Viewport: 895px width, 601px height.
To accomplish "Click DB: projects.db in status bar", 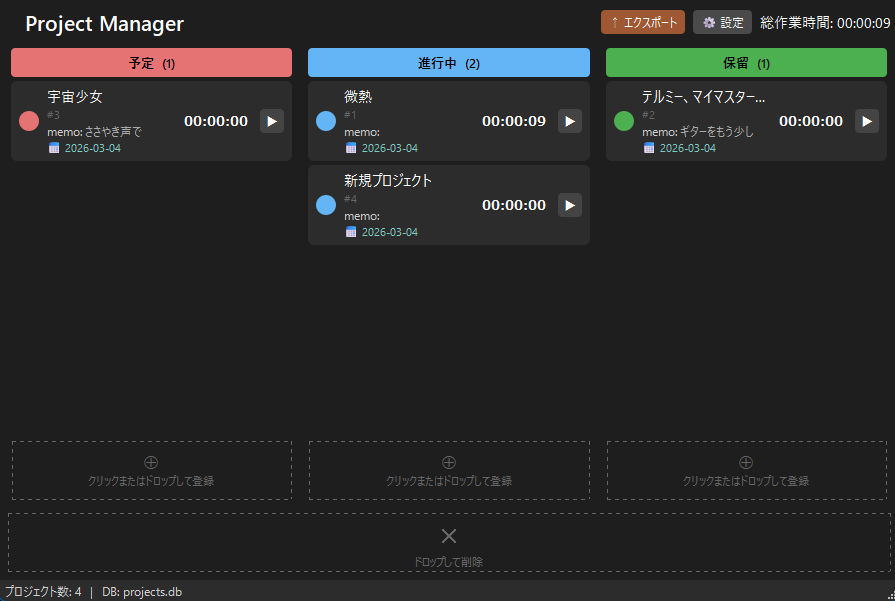I will [142, 592].
